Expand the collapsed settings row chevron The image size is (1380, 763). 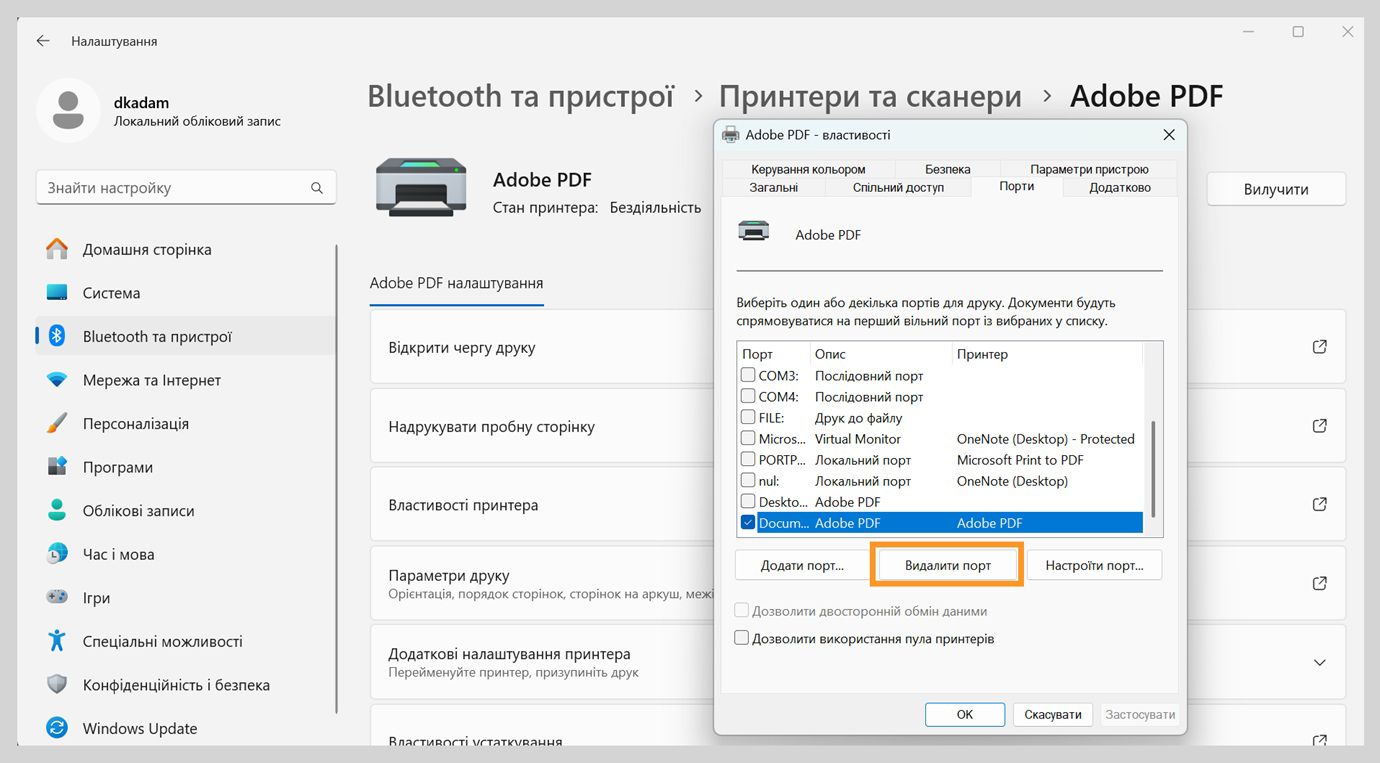tap(1318, 662)
